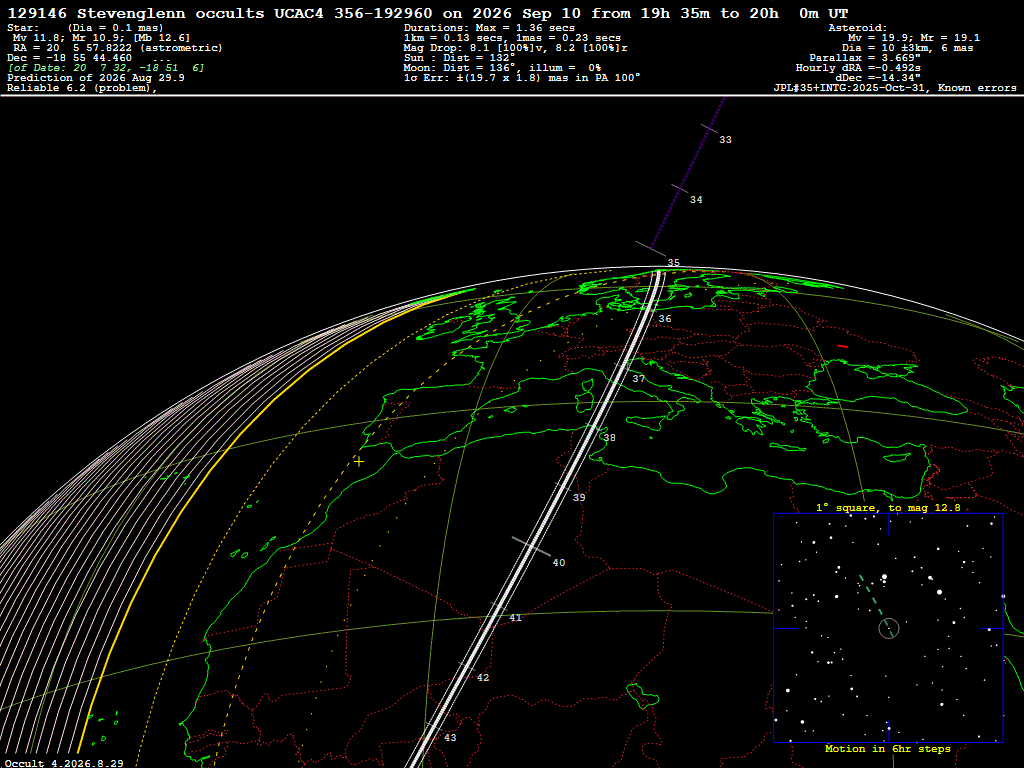This screenshot has width=1024, height=768.
Task: Select minute marker 39 on the path
Action: [x=579, y=498]
